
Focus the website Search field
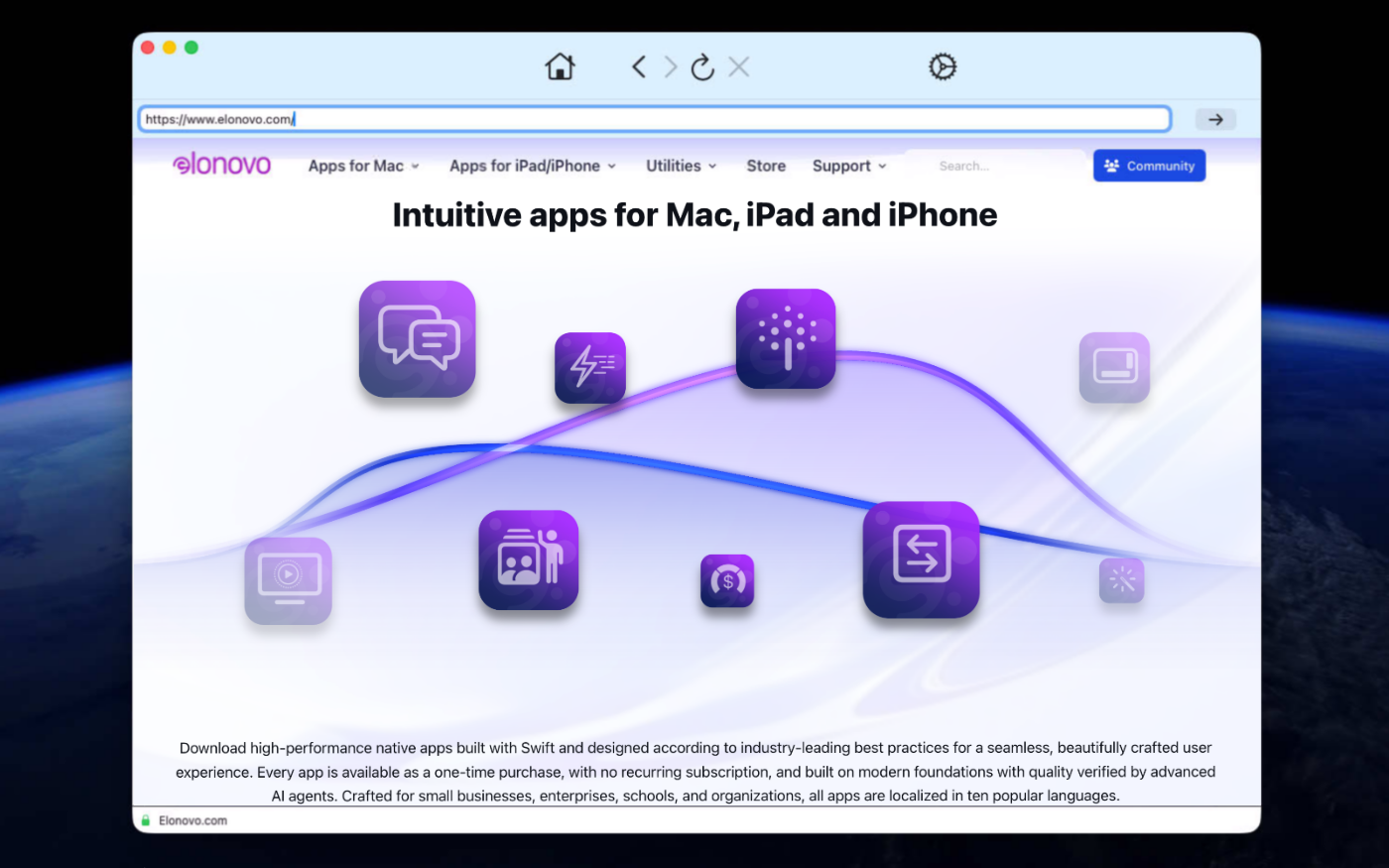(995, 166)
